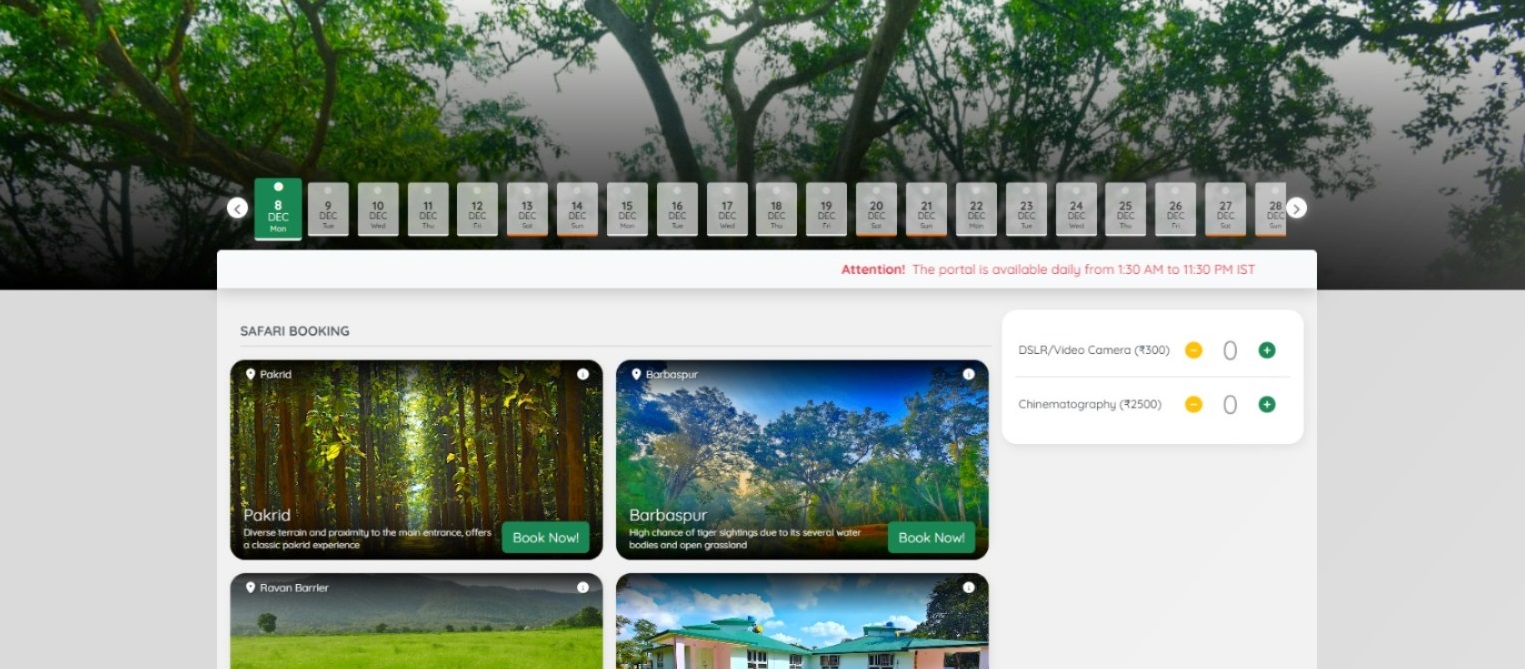Viewport: 1525px width, 669px height.
Task: Click the Ravan Barrier location pin icon
Action: [x=250, y=588]
